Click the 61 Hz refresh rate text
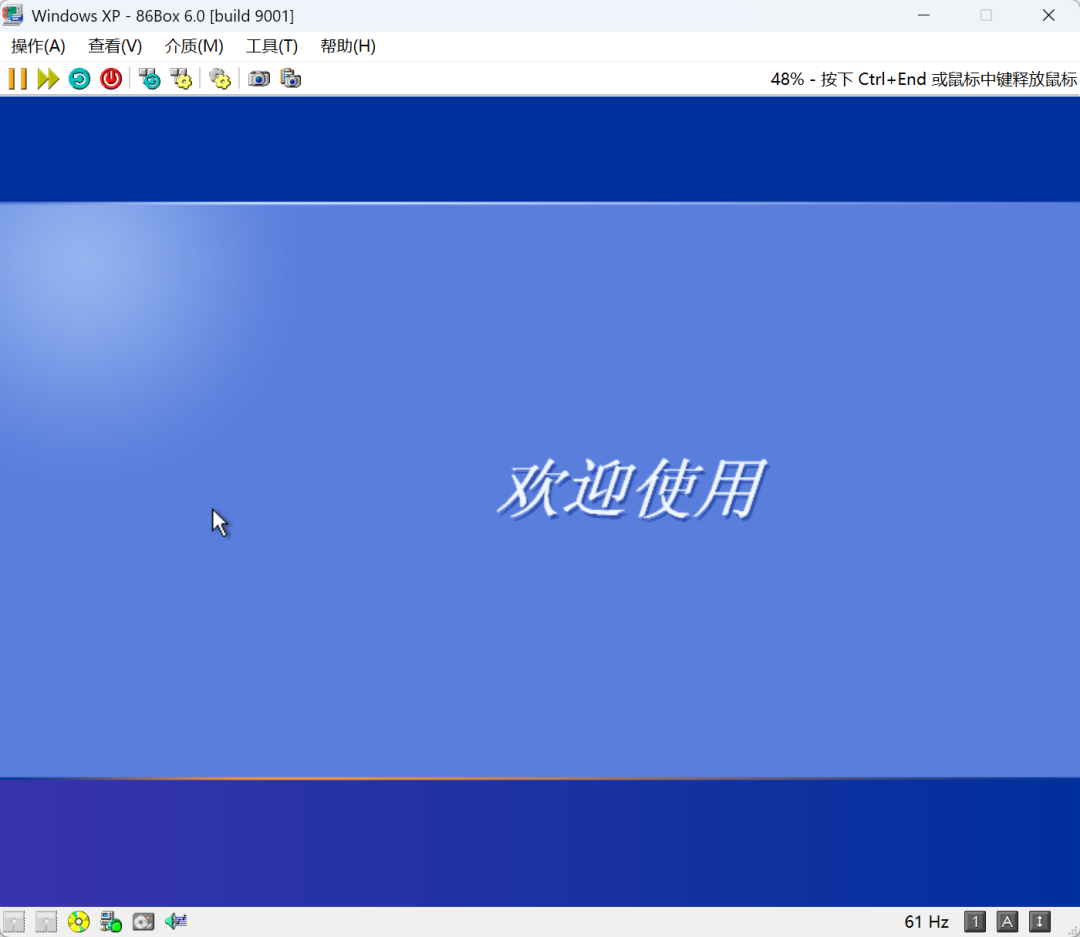This screenshot has height=937, width=1080. (x=926, y=922)
